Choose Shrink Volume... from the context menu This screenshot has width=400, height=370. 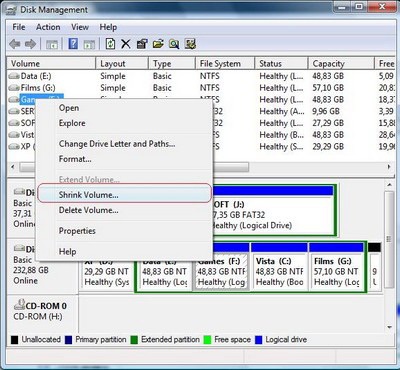[x=124, y=195]
